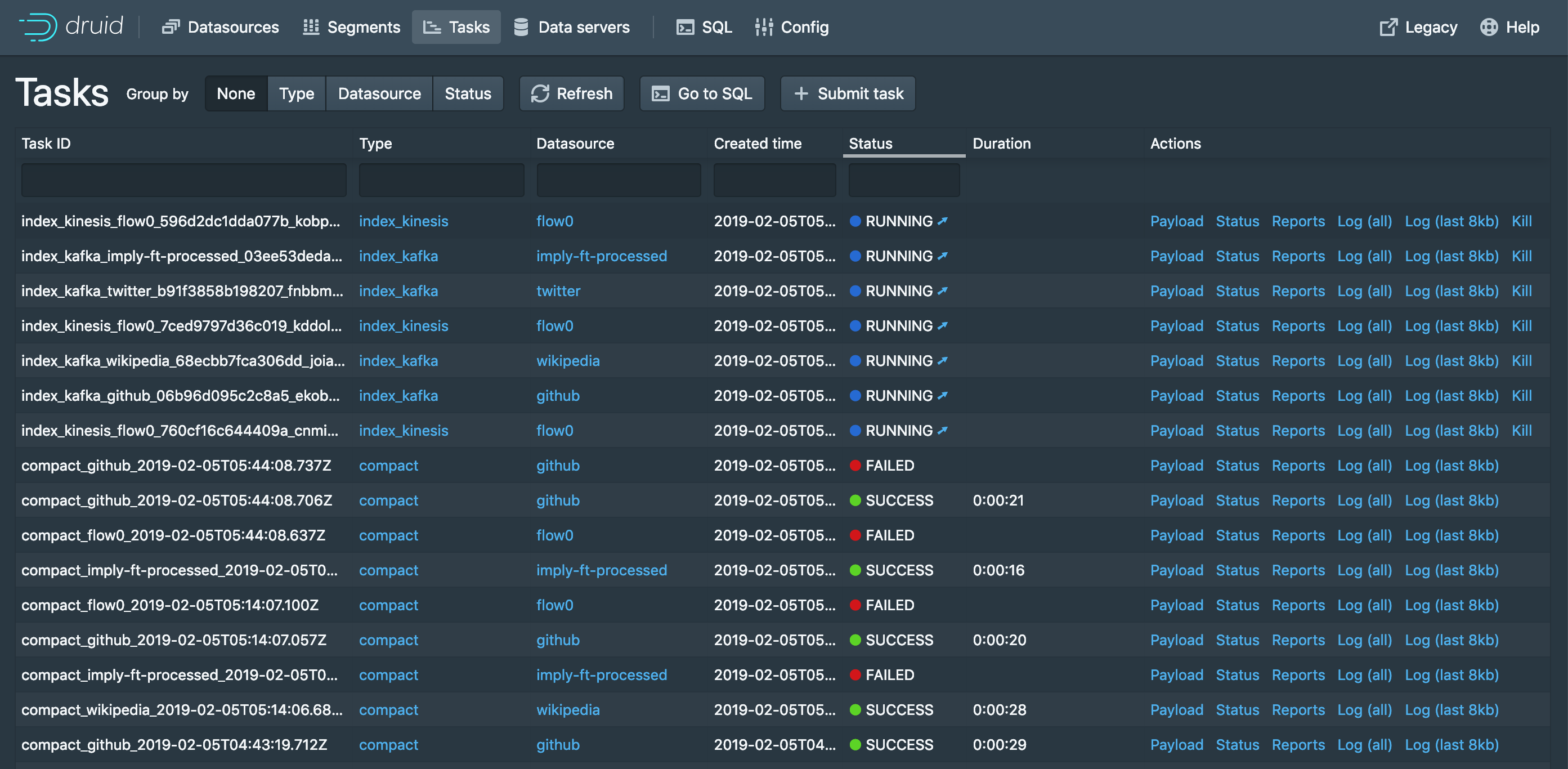Set Group by to None
This screenshot has width=1568, height=769.
236,94
